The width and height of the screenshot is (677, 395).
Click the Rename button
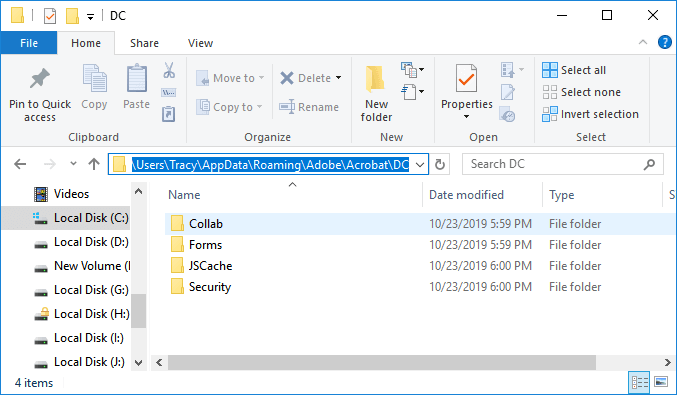pos(309,107)
